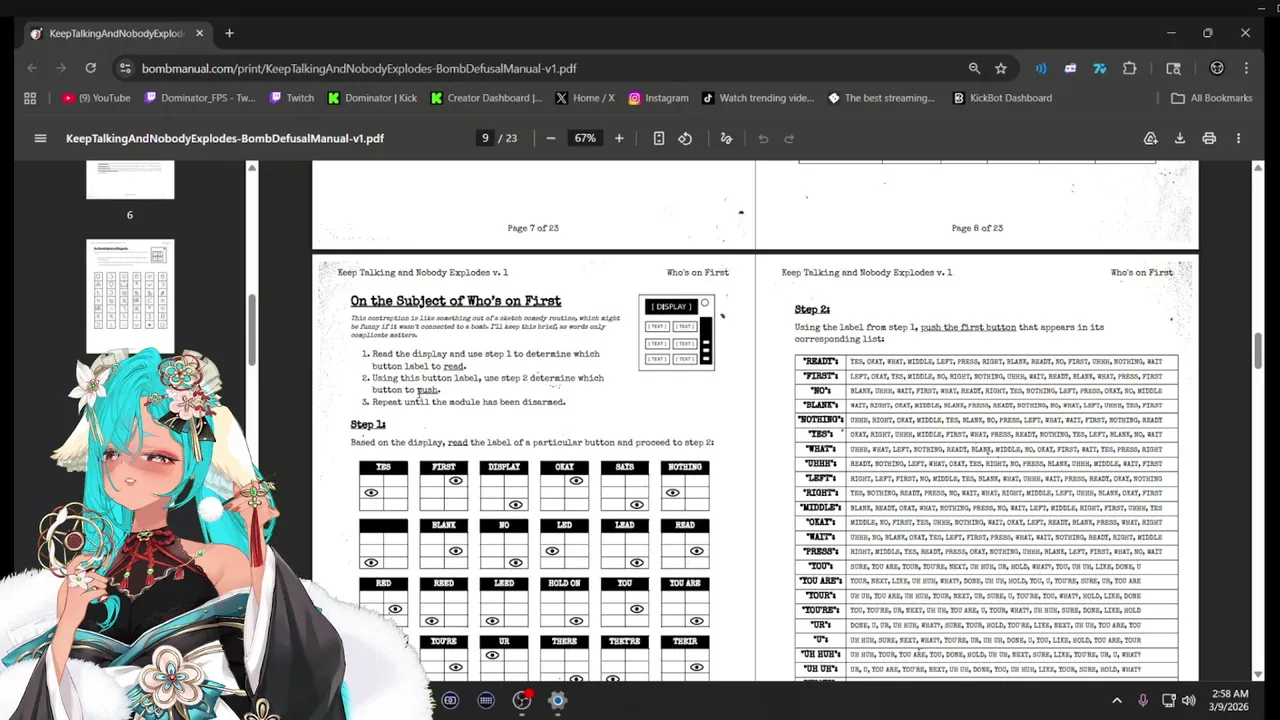Image resolution: width=1280 pixels, height=720 pixels.
Task: Zoom out the PDF with minus button
Action: [550, 138]
